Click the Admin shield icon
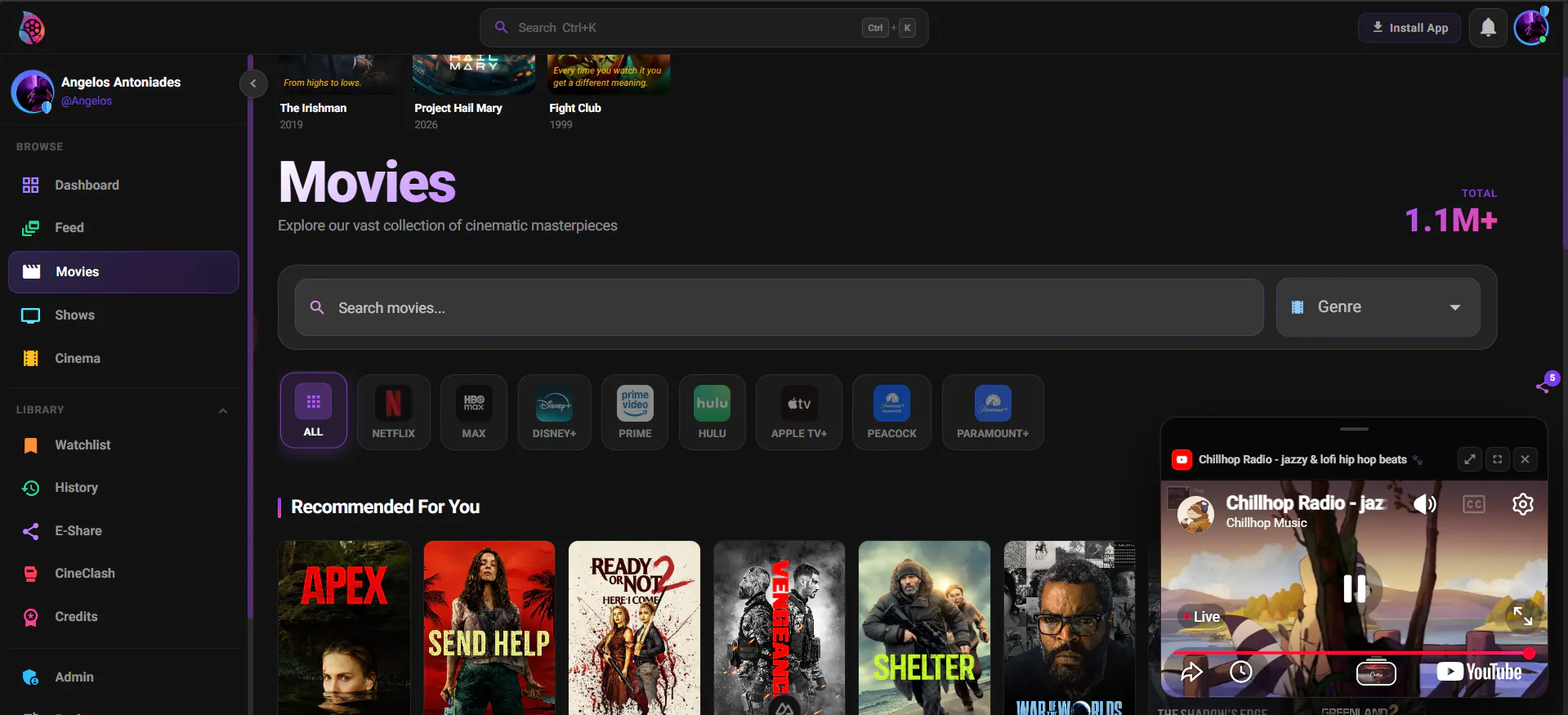Screen dimensions: 1568x715 coord(31,677)
